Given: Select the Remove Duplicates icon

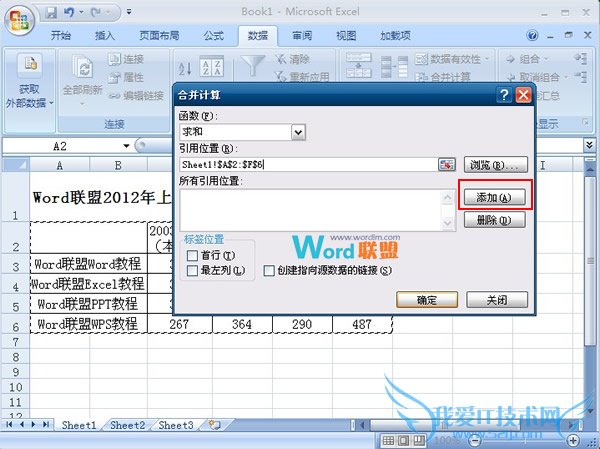Looking at the screenshot, I should pyautogui.click(x=394, y=67).
